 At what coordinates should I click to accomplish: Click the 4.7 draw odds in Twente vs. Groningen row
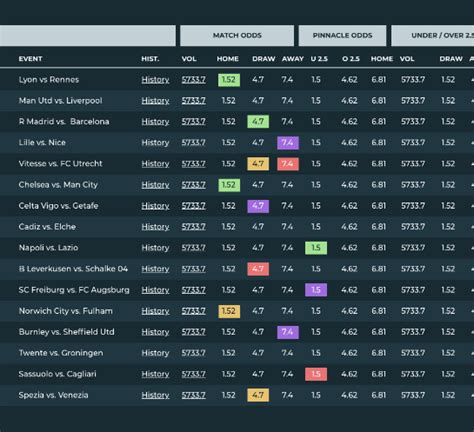[258, 353]
